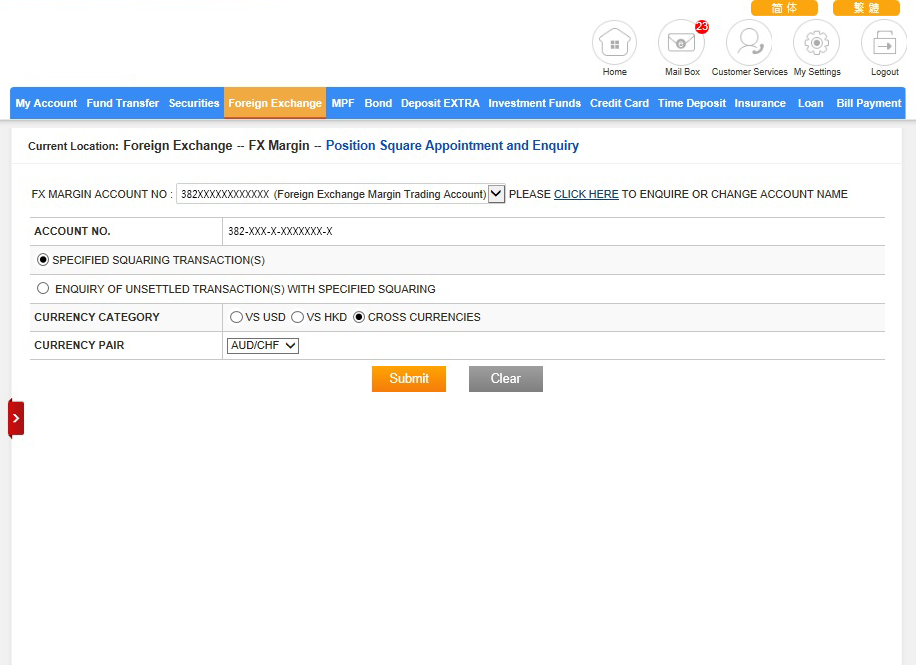
Task: Choose the VS HKD currency category
Action: point(297,317)
